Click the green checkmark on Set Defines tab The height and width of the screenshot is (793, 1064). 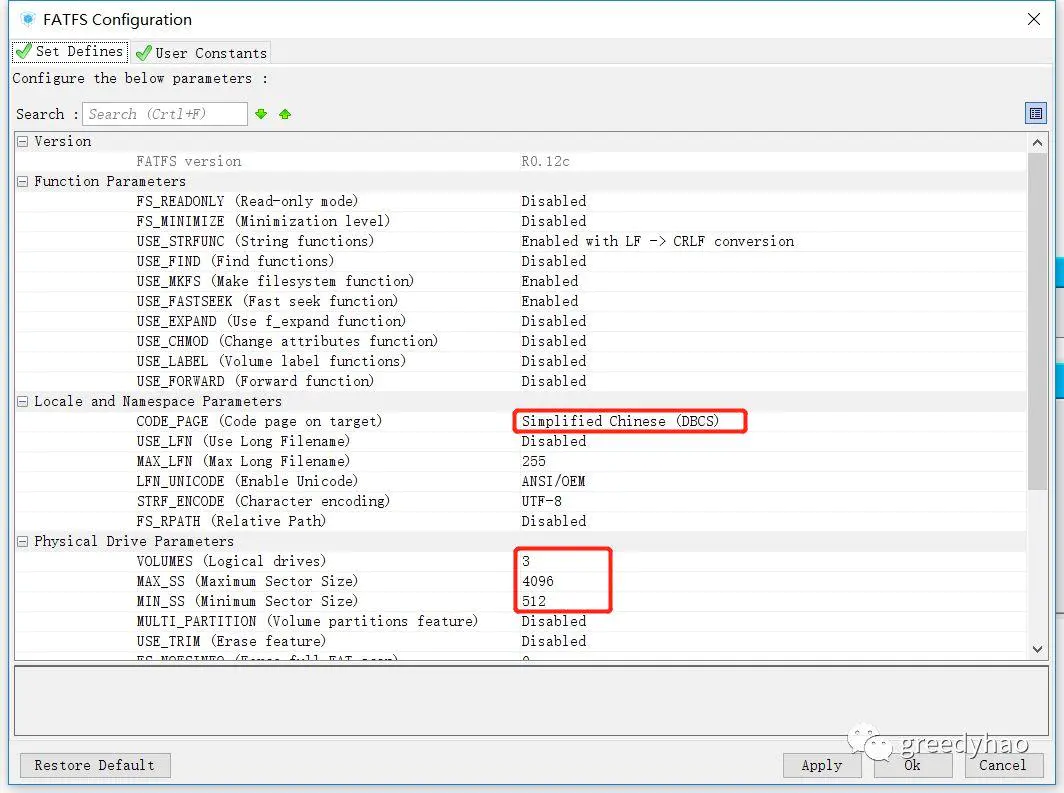21,51
